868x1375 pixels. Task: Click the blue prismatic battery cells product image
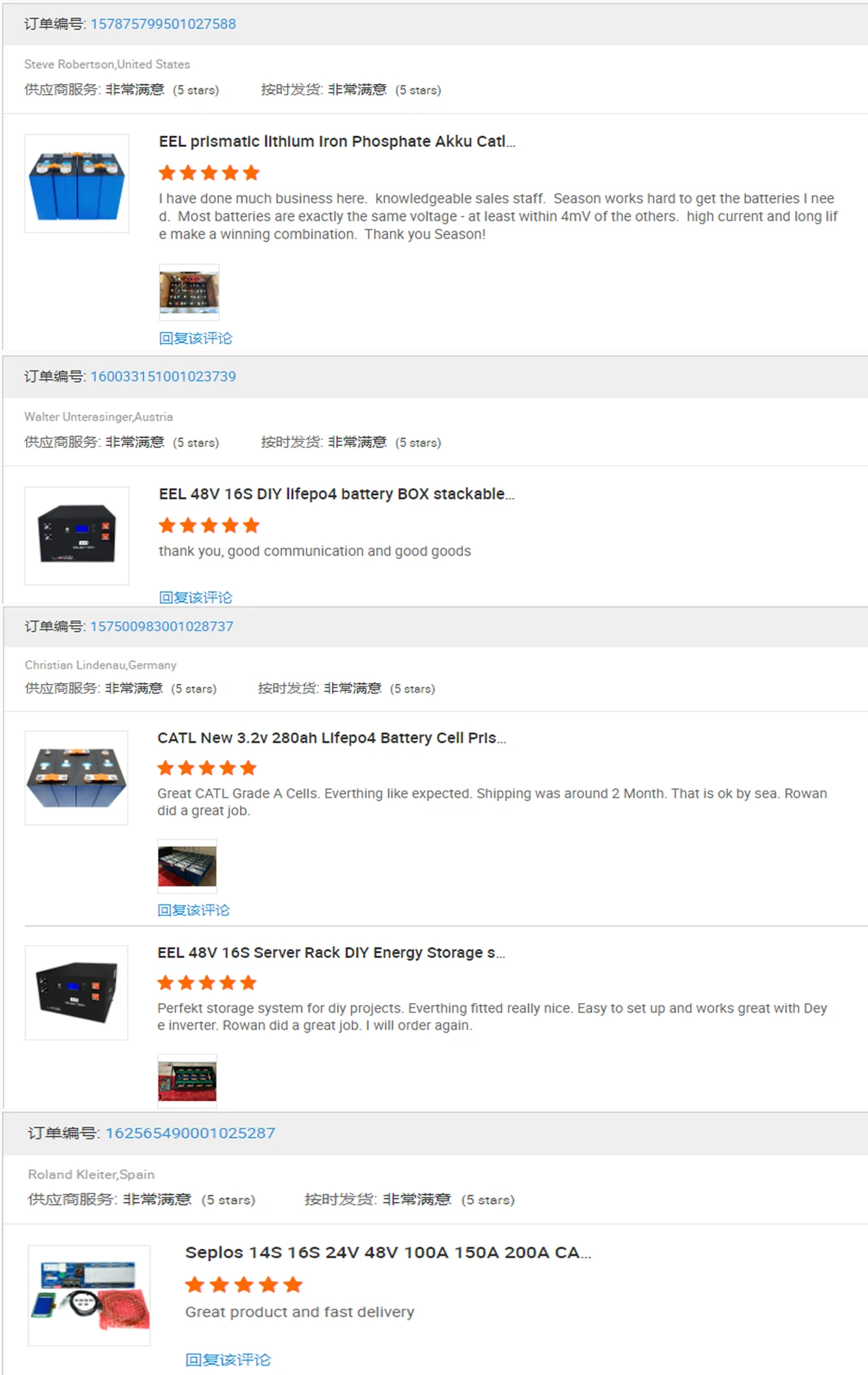coord(77,183)
